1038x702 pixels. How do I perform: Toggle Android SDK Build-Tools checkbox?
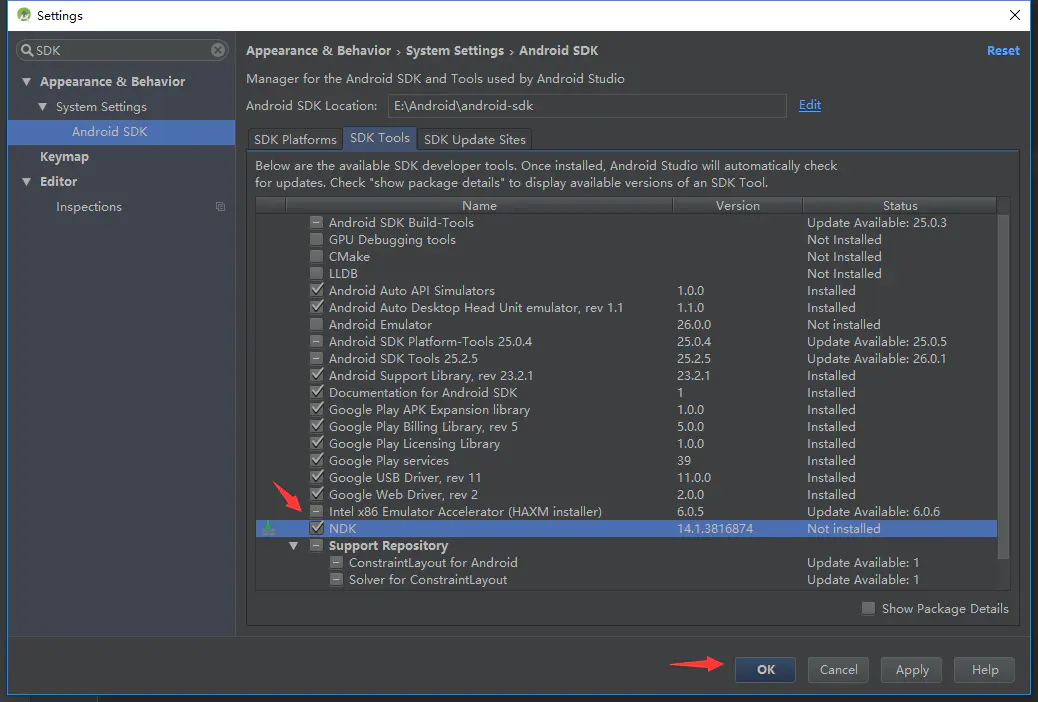[316, 223]
